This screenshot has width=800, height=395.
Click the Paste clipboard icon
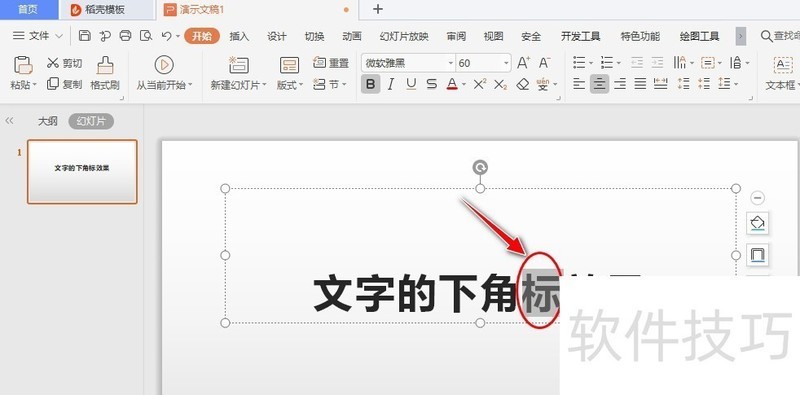pyautogui.click(x=23, y=65)
